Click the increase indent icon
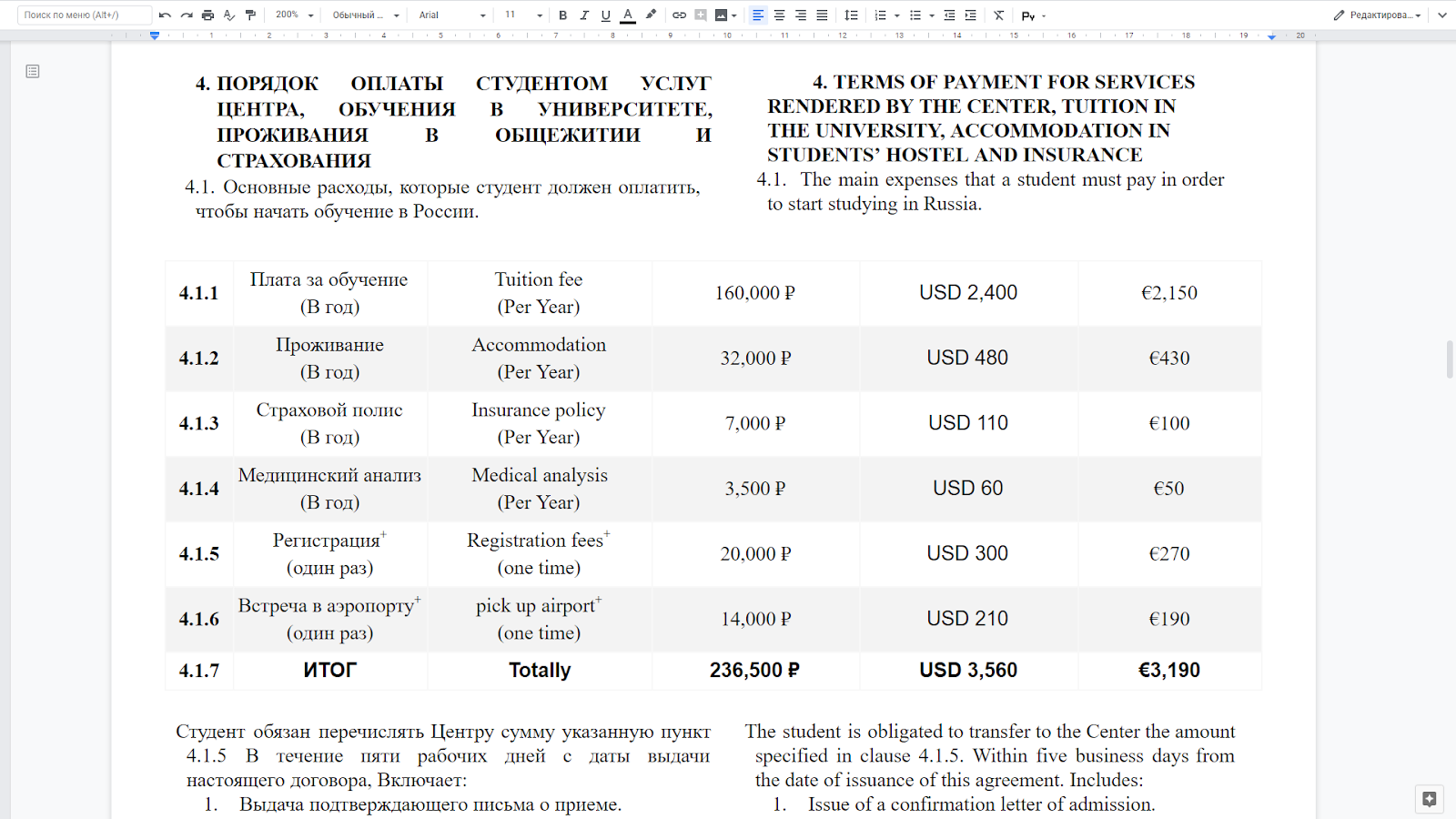The height and width of the screenshot is (819, 1456). pos(971,15)
